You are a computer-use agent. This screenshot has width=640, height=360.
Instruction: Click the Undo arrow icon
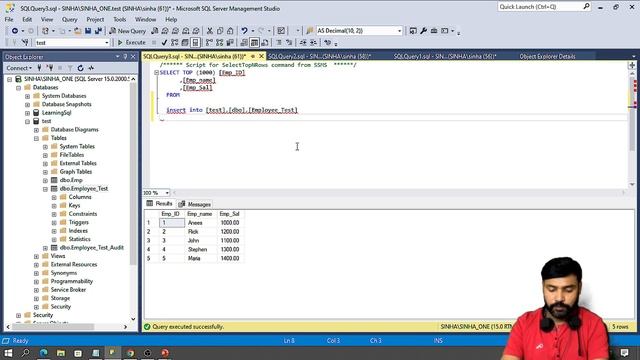tap(244, 31)
